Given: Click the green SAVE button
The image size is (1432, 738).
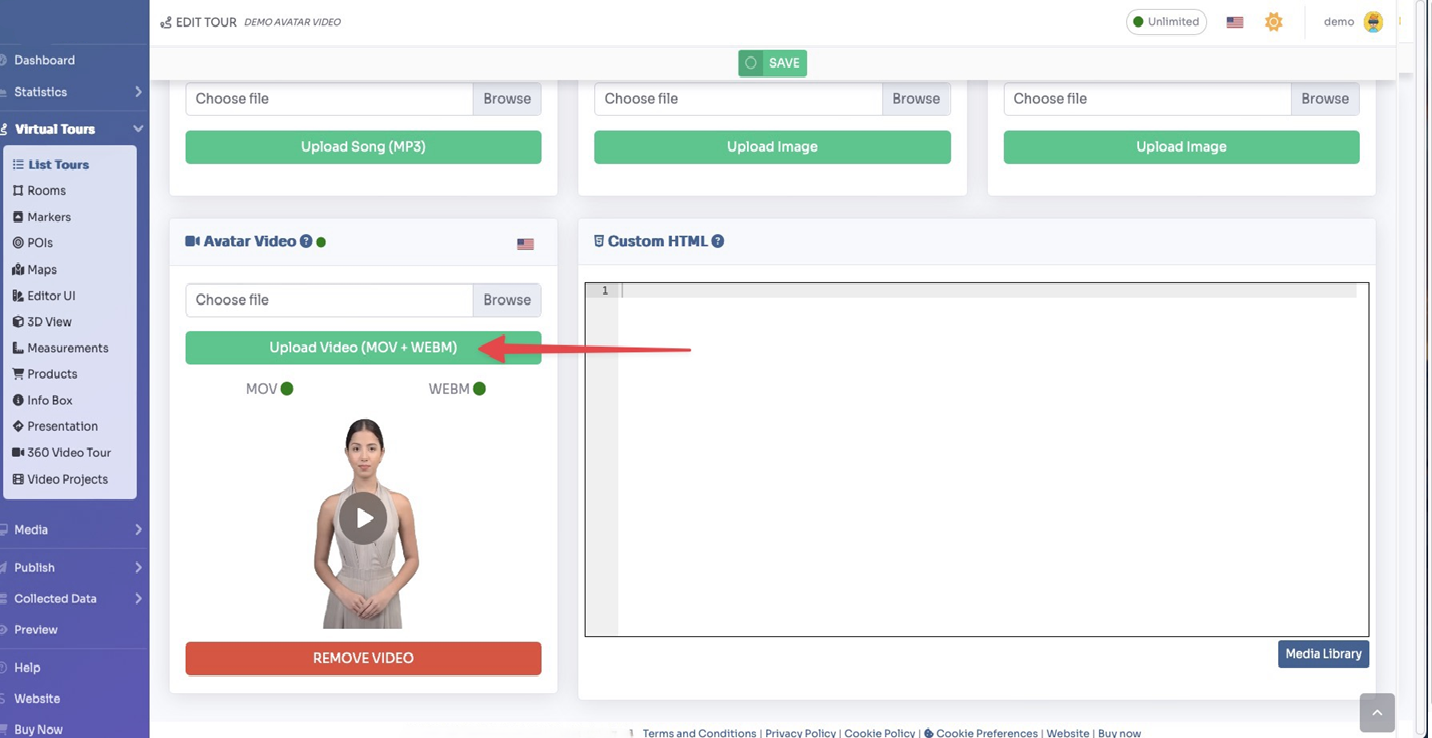Looking at the screenshot, I should (x=772, y=63).
